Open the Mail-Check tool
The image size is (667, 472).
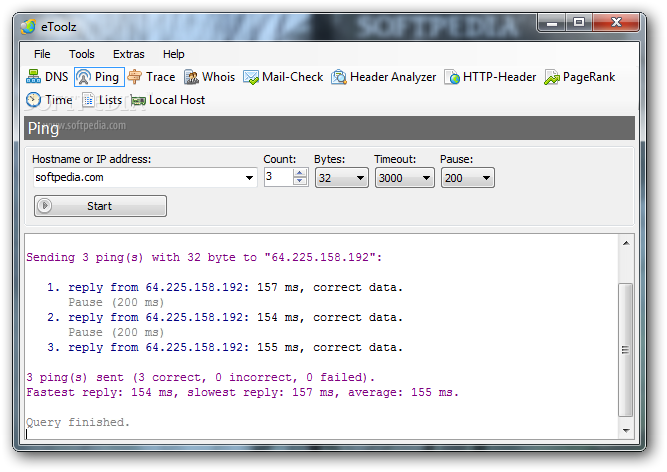pos(283,77)
